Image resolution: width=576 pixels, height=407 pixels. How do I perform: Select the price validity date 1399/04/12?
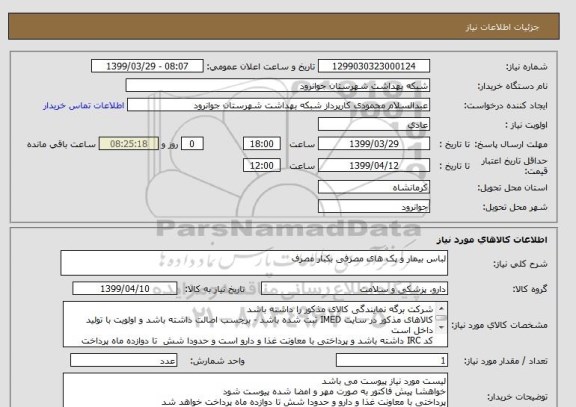[374, 165]
